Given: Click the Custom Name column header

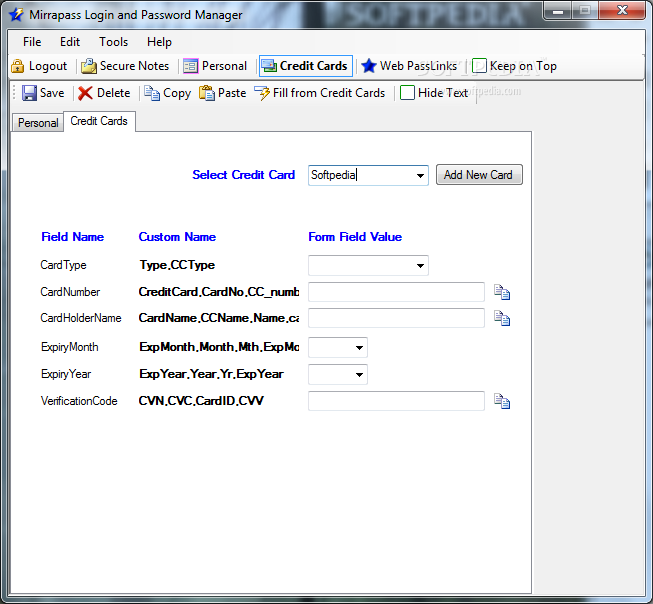Looking at the screenshot, I should click(x=177, y=237).
